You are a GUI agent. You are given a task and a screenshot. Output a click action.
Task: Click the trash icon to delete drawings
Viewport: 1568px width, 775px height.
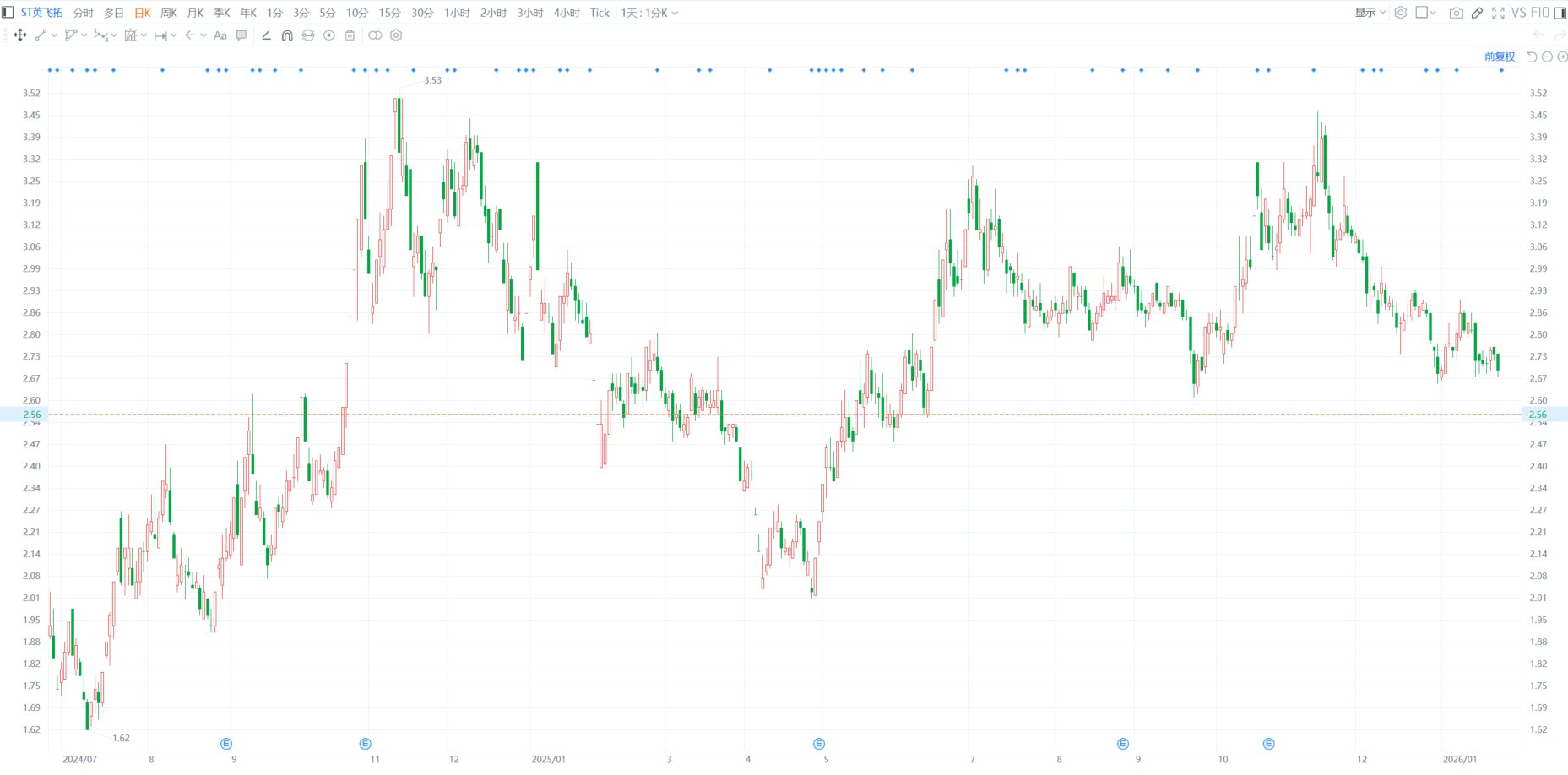point(350,35)
